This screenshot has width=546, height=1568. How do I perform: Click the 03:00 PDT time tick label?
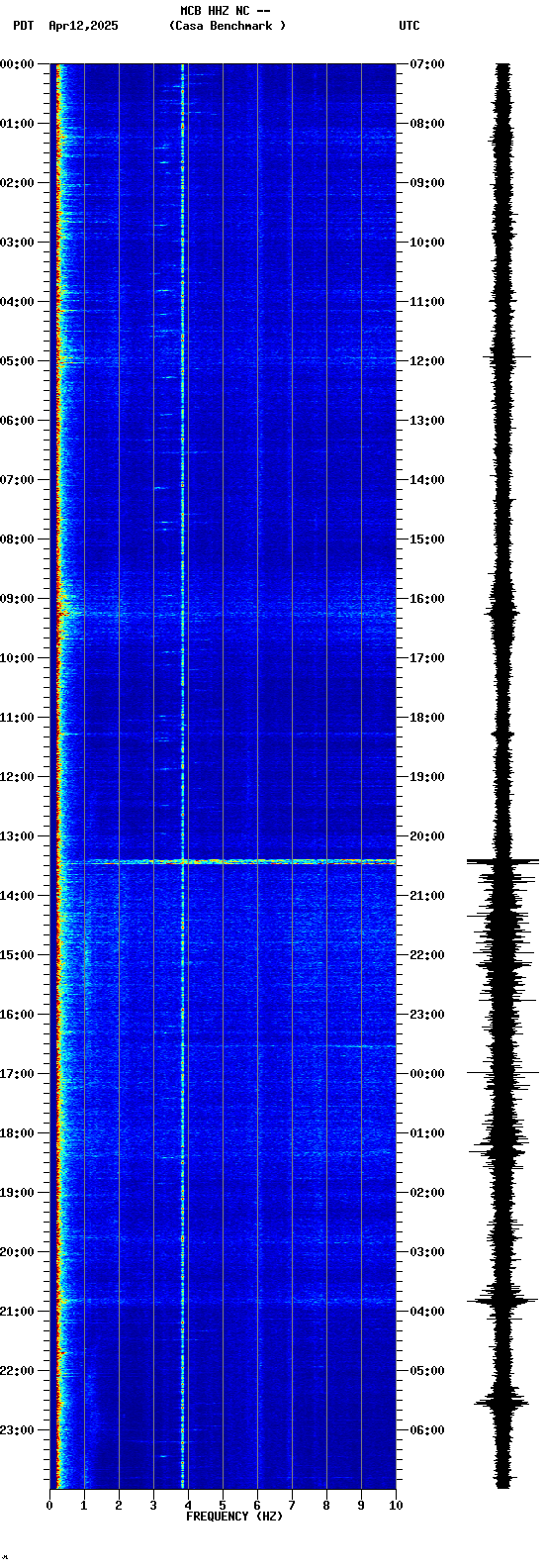17,243
